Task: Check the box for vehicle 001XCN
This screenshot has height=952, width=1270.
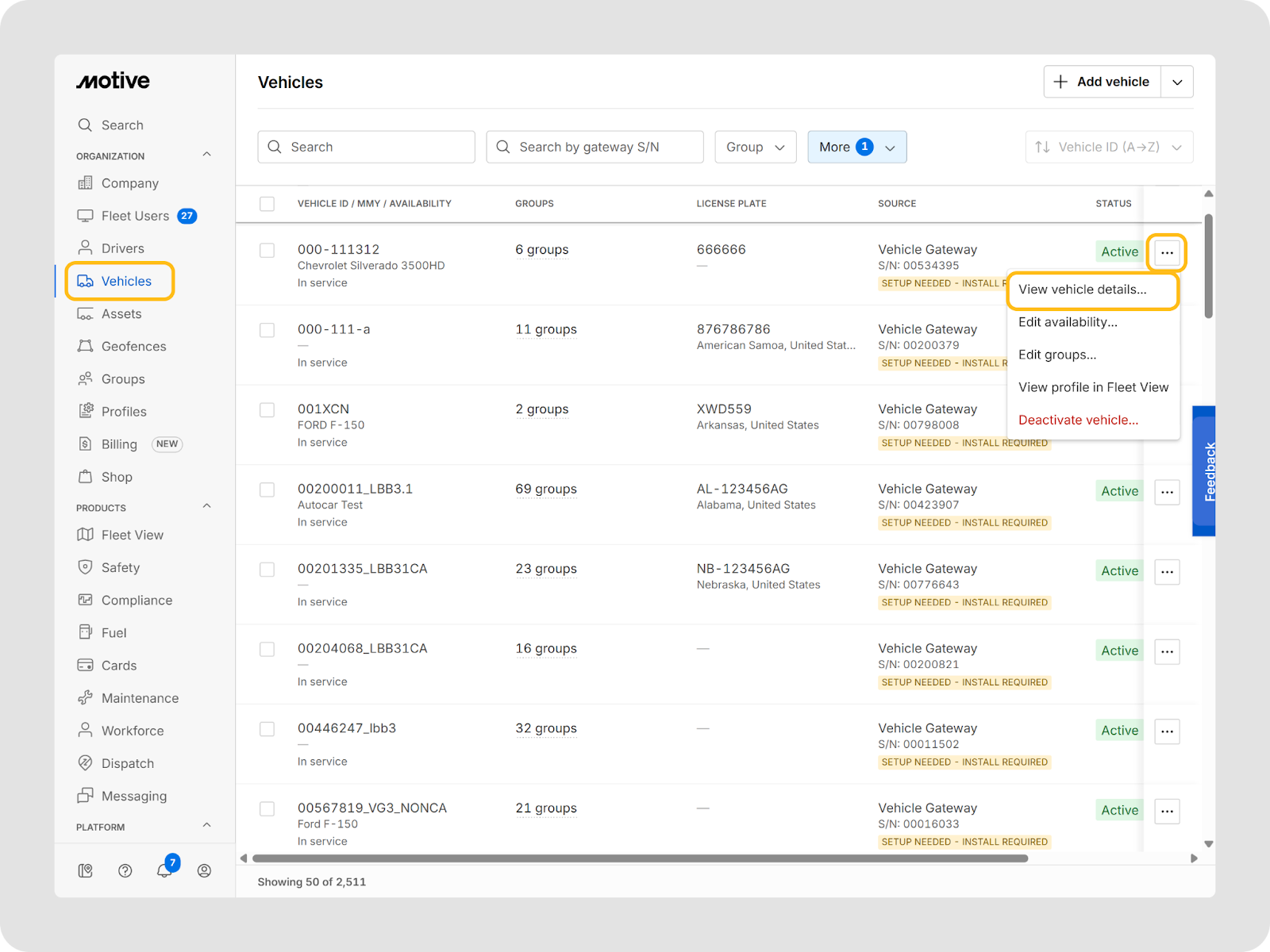Action: pos(267,410)
